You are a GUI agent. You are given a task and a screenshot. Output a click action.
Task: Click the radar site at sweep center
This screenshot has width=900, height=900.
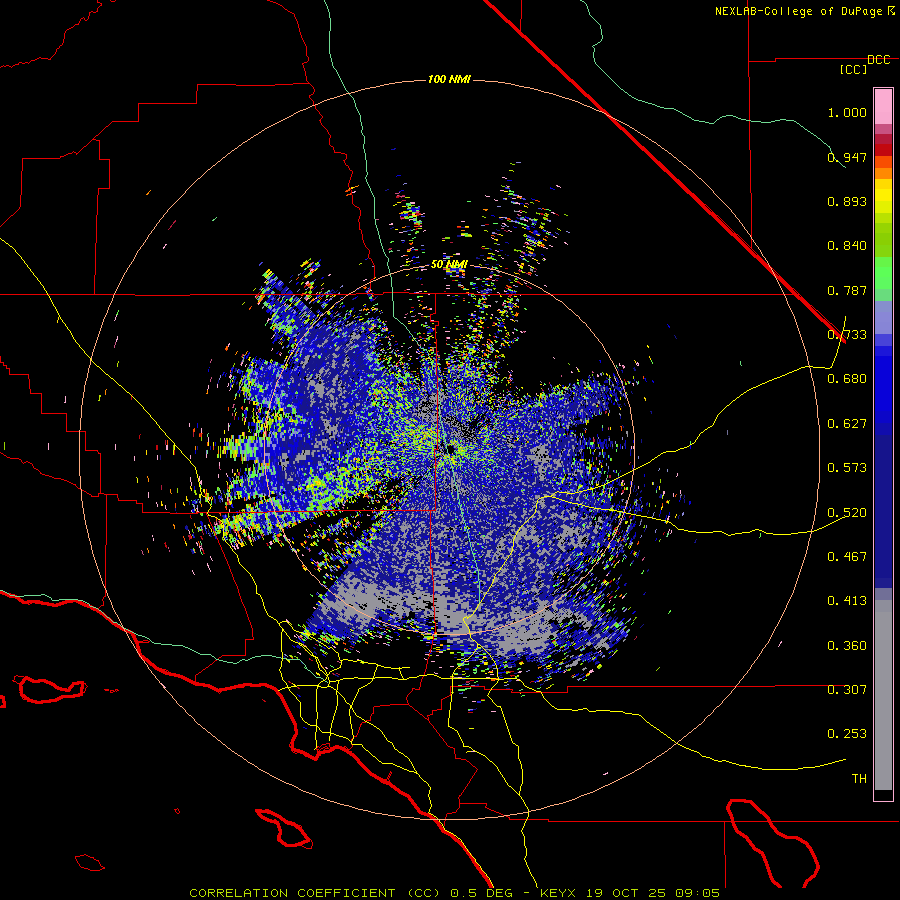[451, 449]
